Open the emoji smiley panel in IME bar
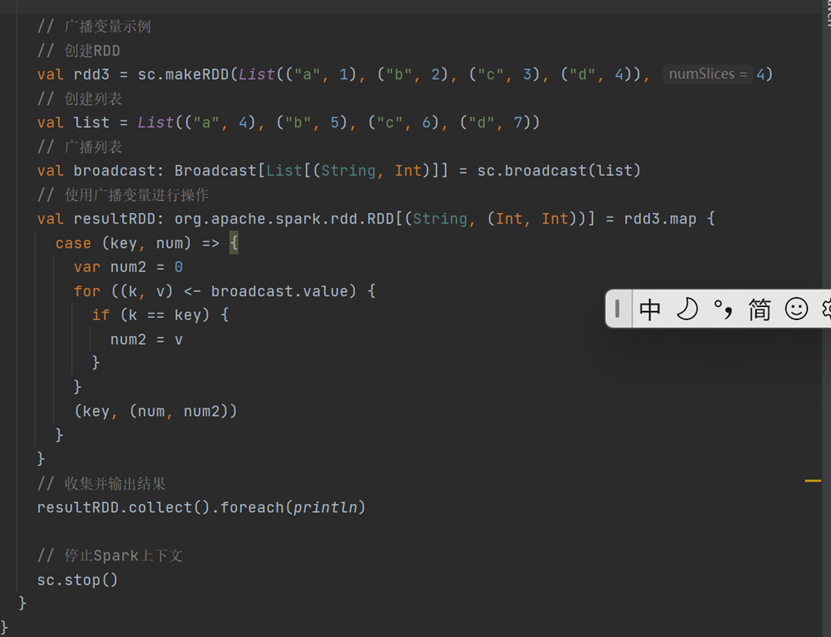 [x=796, y=309]
